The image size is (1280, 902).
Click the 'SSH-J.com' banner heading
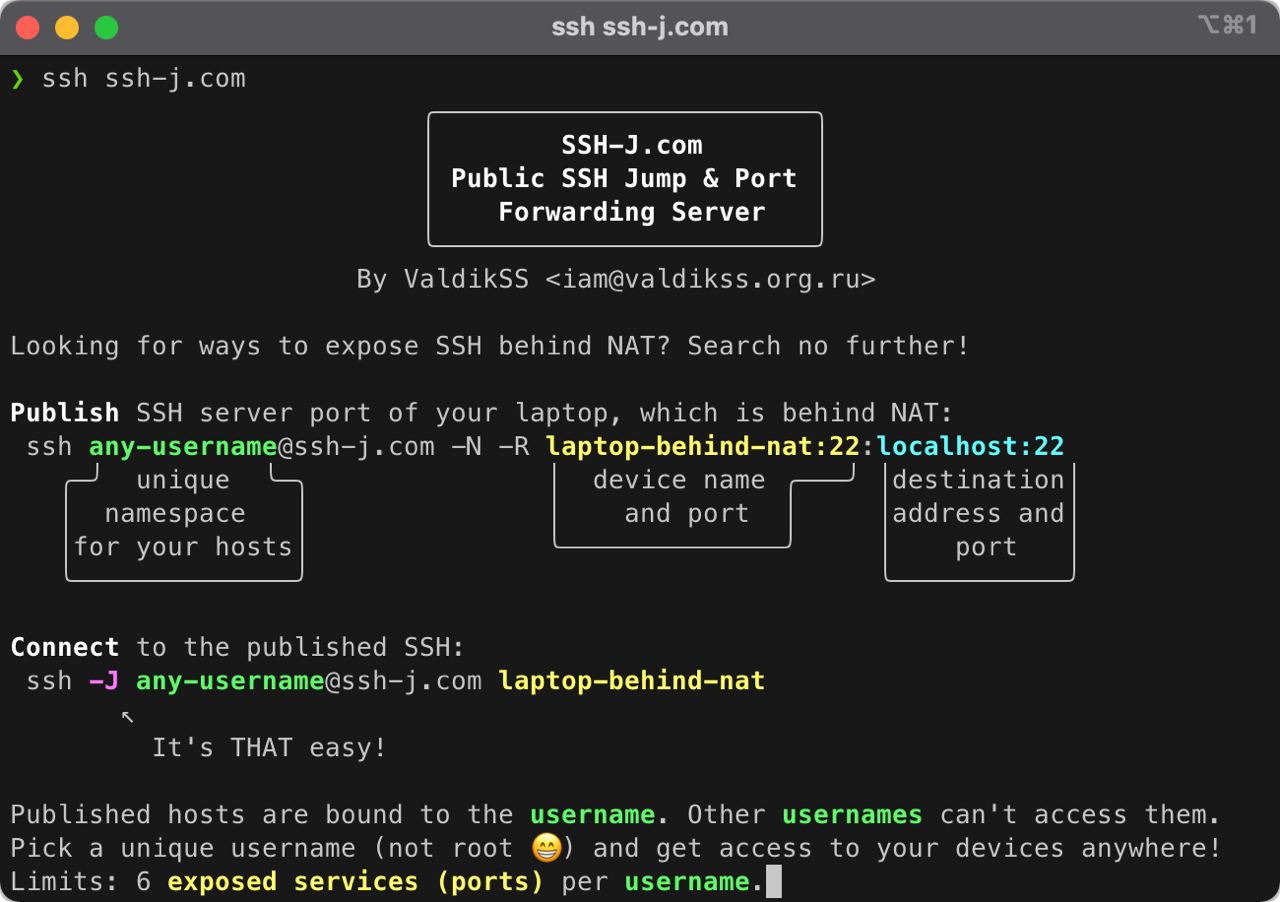(x=632, y=145)
